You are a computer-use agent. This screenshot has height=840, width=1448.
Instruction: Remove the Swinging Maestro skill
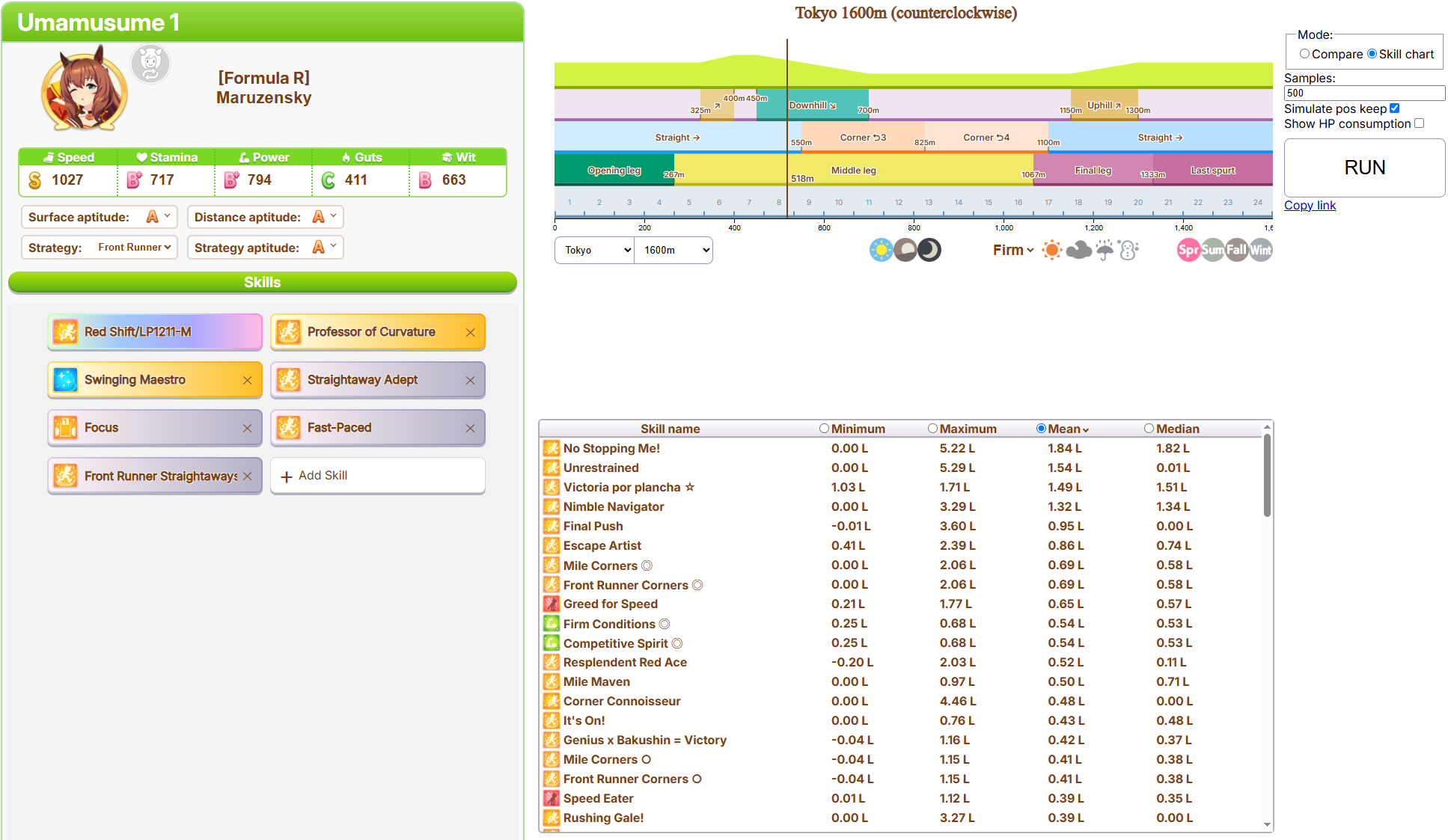247,380
